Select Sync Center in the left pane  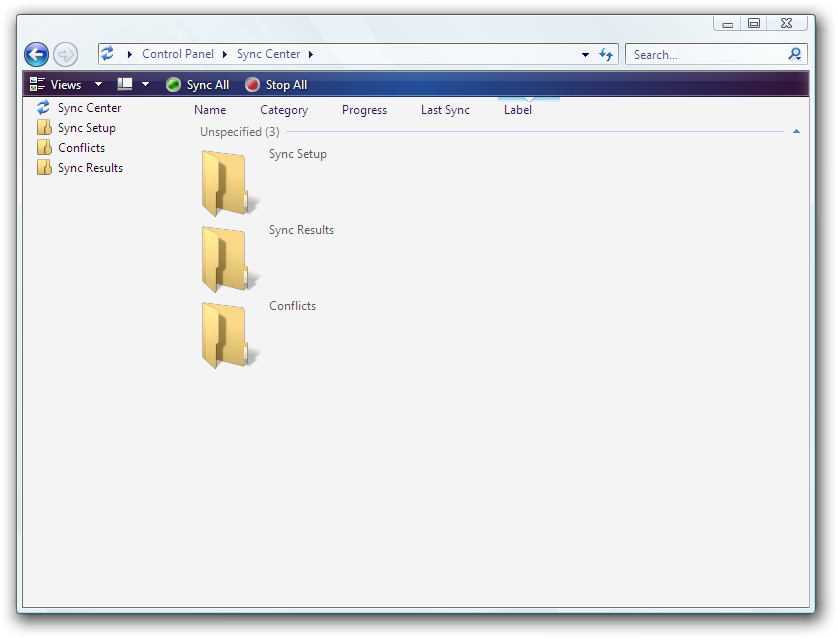89,108
